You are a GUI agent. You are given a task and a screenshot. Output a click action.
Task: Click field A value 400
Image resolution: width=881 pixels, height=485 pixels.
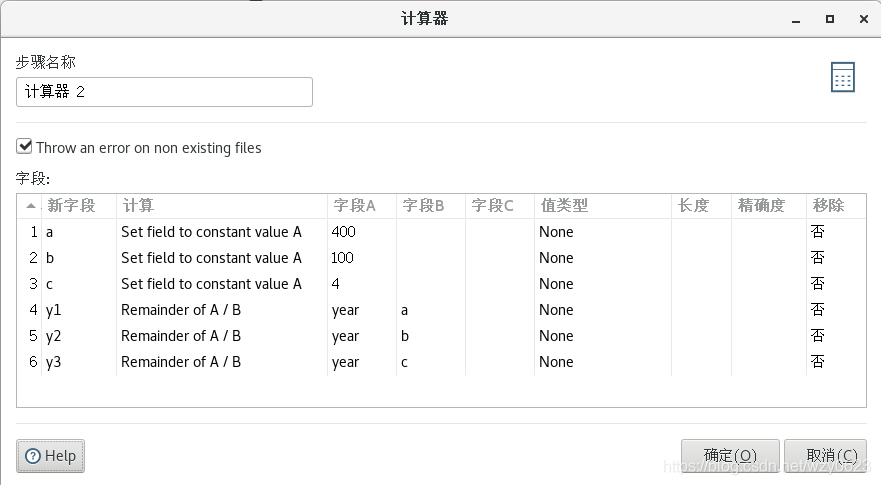click(343, 232)
